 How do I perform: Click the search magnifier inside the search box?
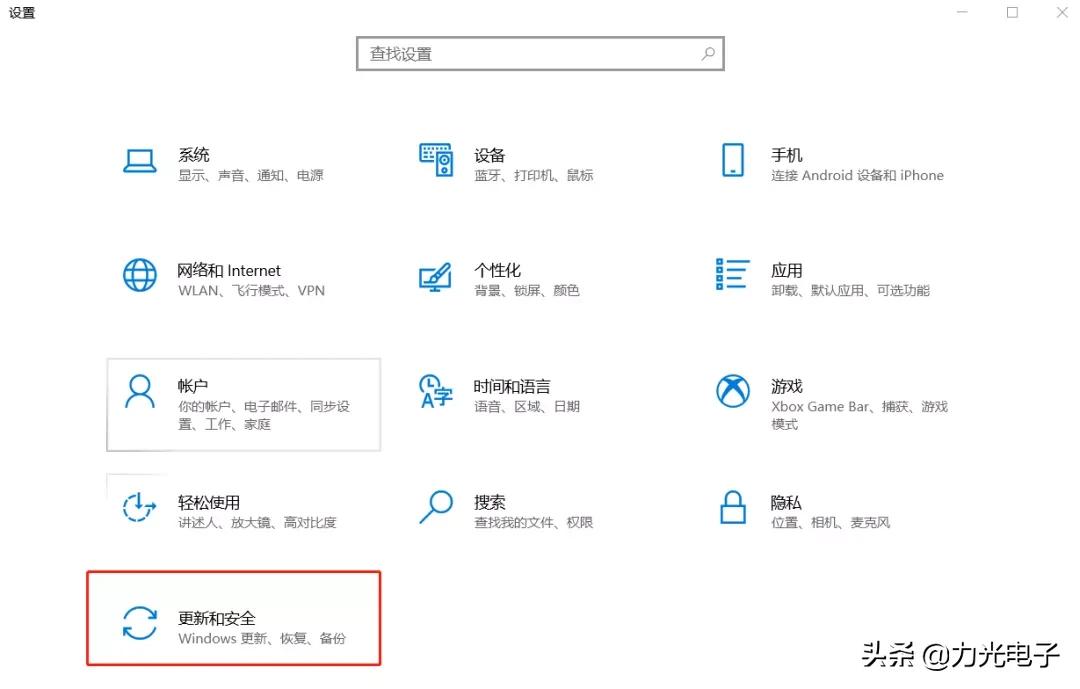pos(707,53)
